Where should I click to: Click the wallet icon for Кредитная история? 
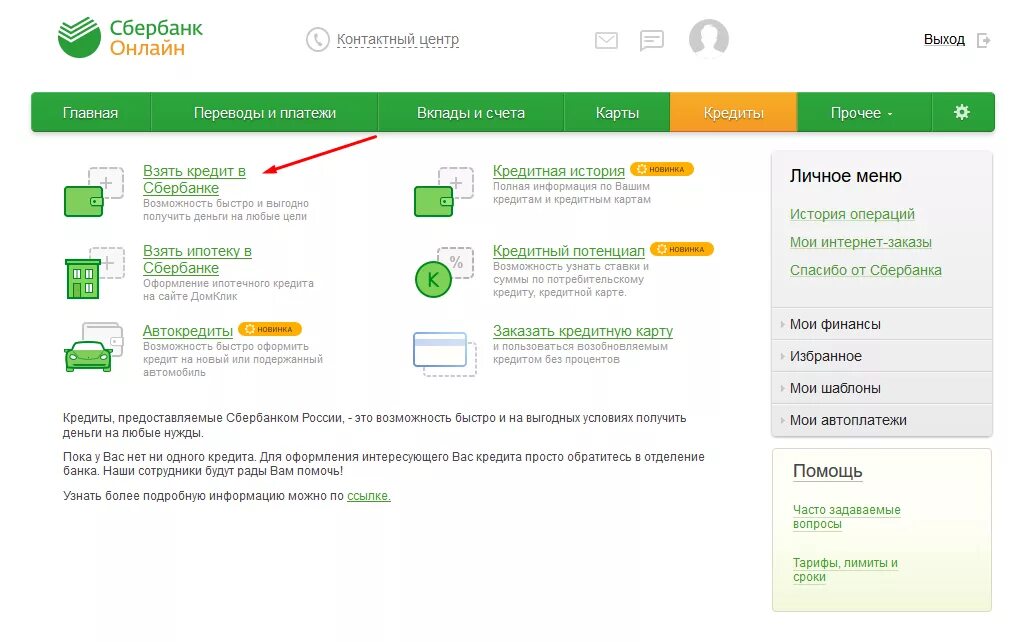444,192
